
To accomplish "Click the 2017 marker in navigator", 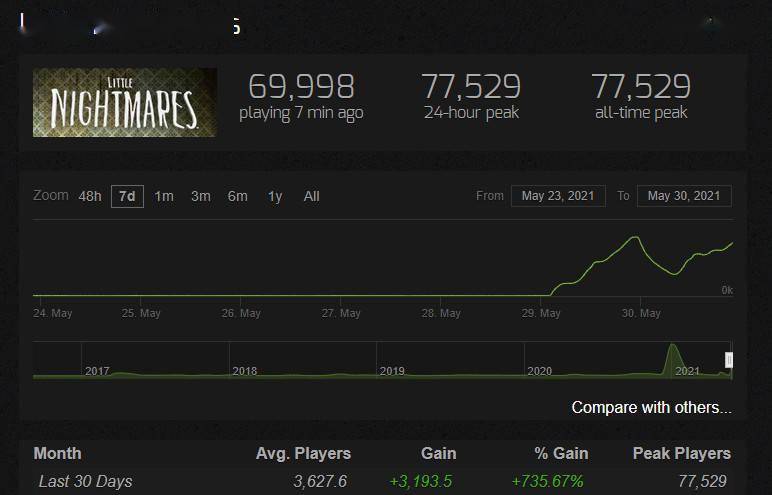I will tap(97, 371).
